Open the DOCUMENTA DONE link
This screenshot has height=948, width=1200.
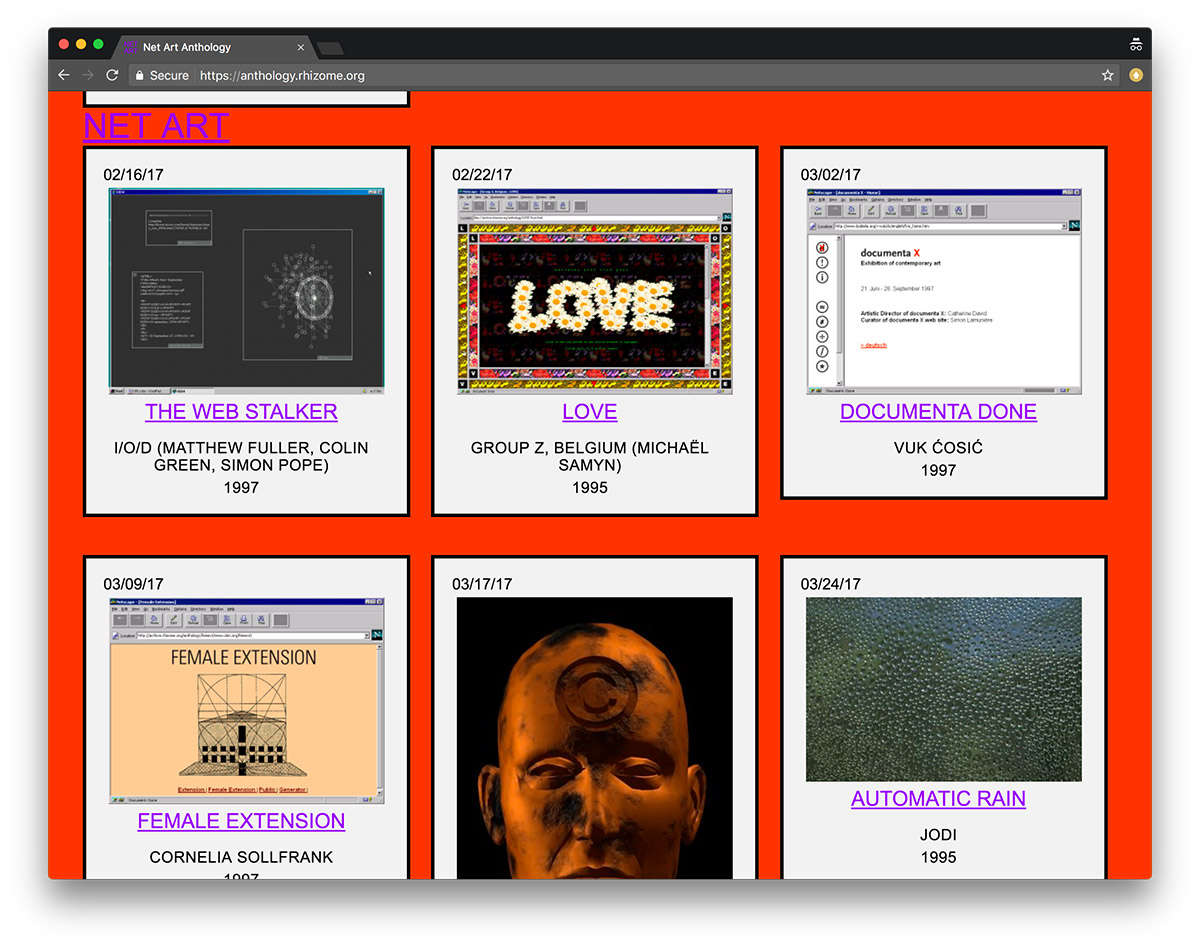coord(938,411)
